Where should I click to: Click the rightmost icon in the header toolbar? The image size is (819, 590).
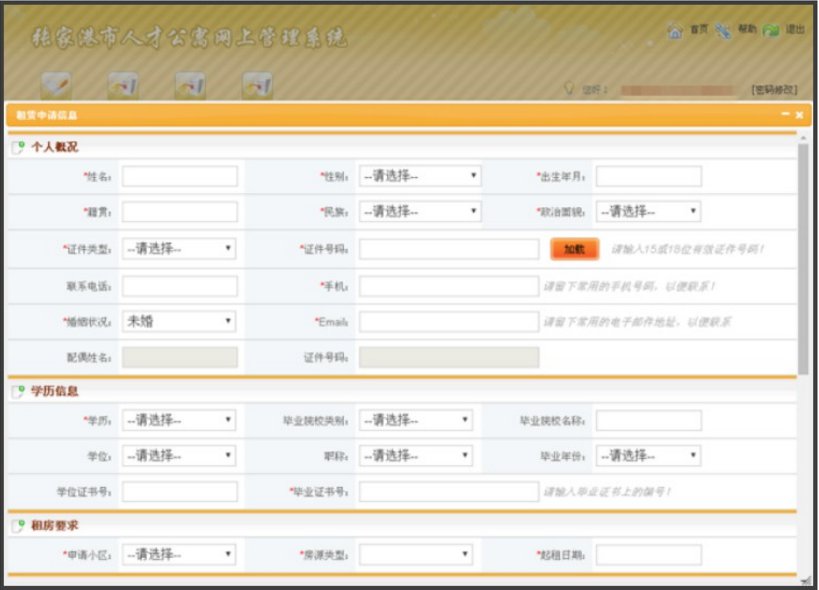pyautogui.click(x=258, y=86)
